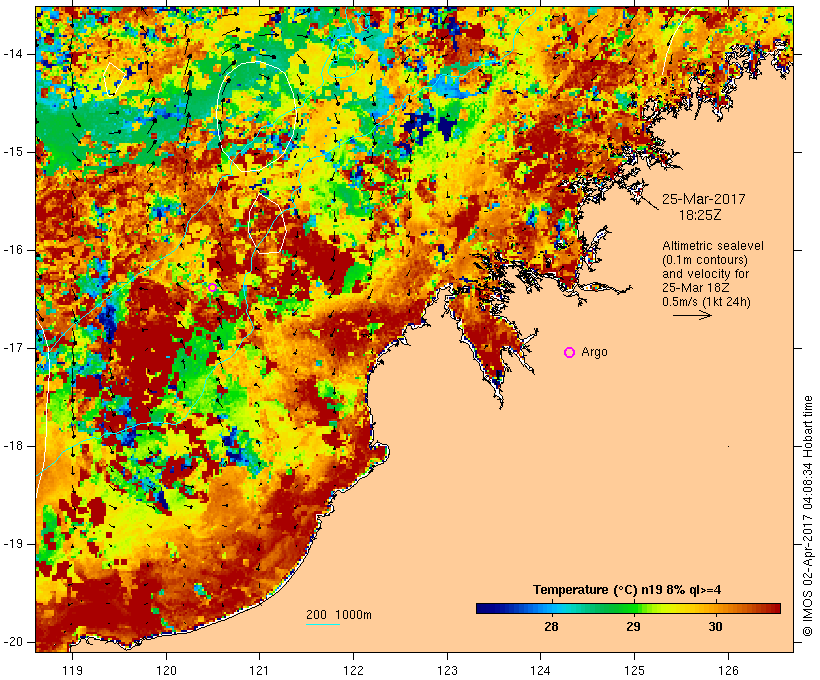The height and width of the screenshot is (680, 820).
Task: Click the '200 1000m' isobath legend text
Action: pyautogui.click(x=339, y=615)
